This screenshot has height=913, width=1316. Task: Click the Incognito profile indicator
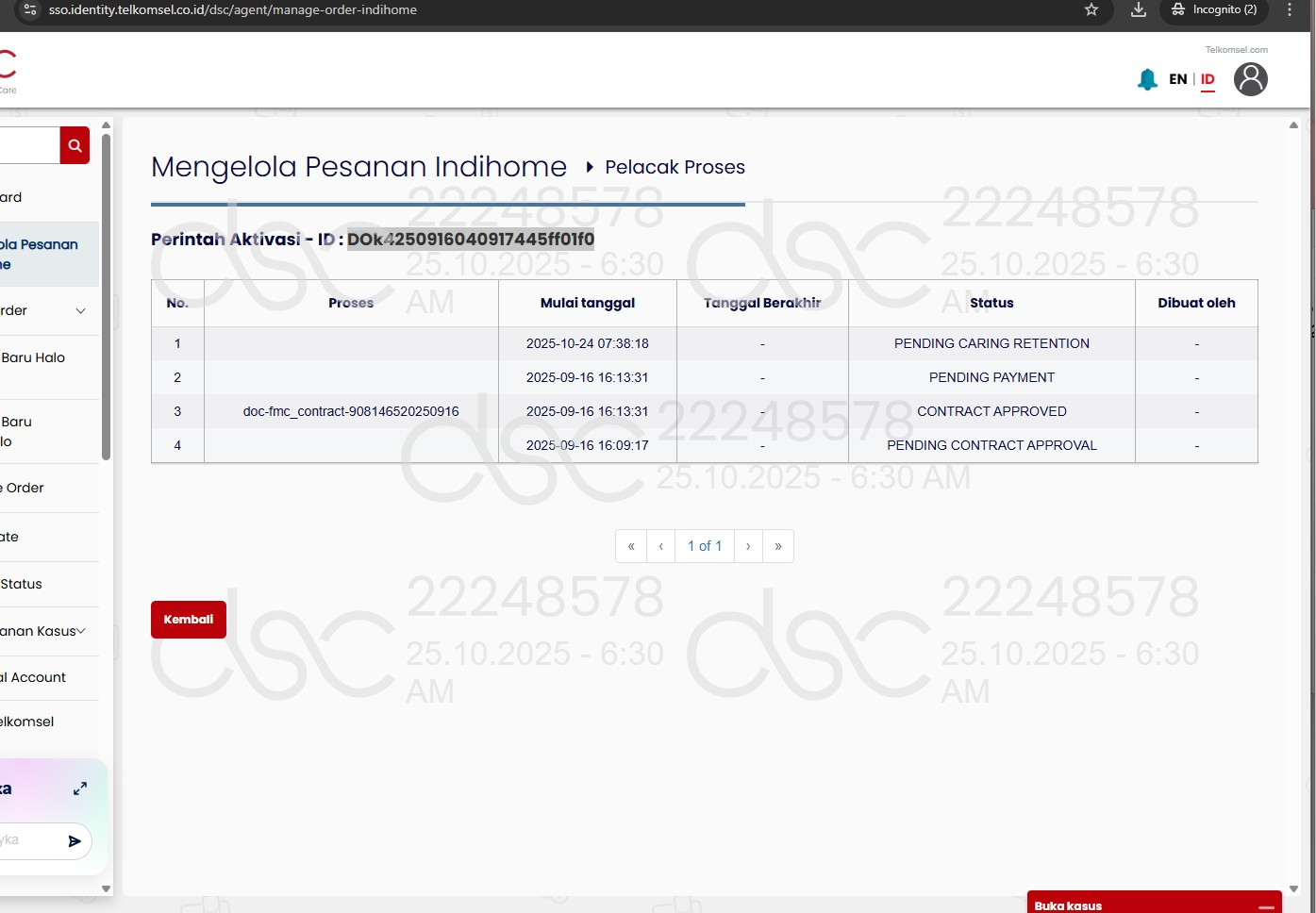(x=1214, y=9)
